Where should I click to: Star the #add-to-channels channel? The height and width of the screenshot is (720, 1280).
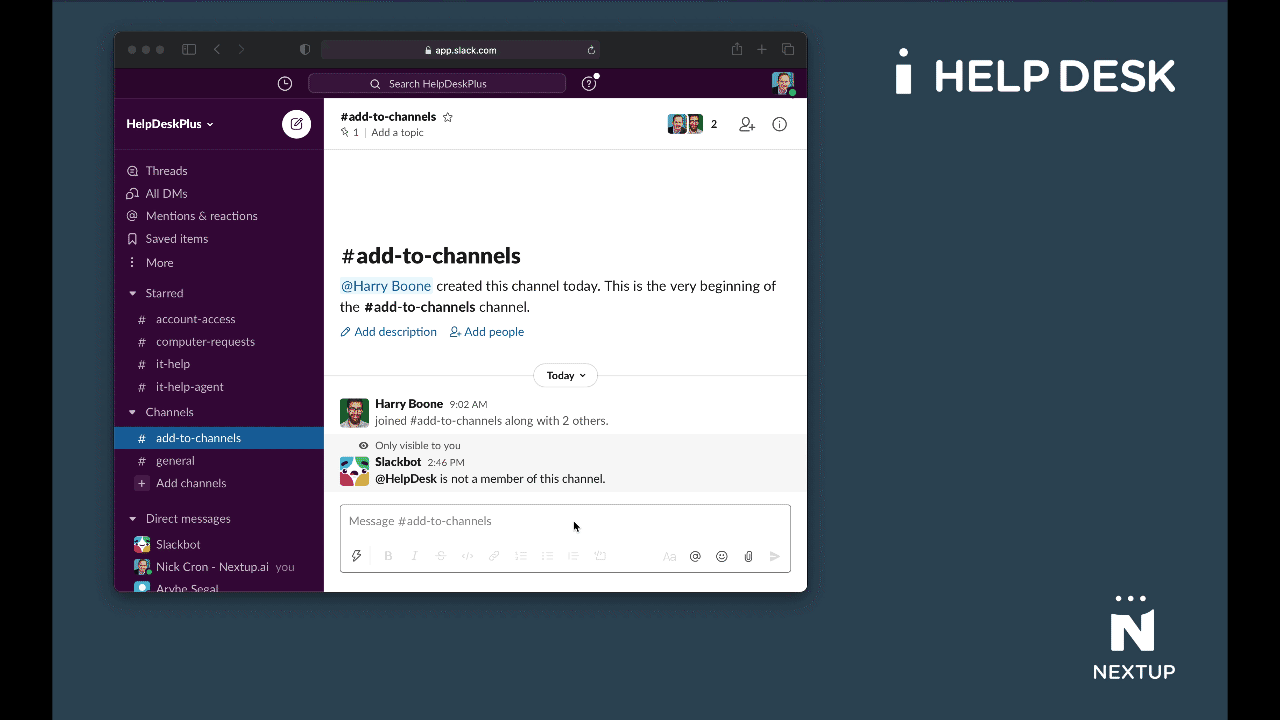click(x=448, y=117)
